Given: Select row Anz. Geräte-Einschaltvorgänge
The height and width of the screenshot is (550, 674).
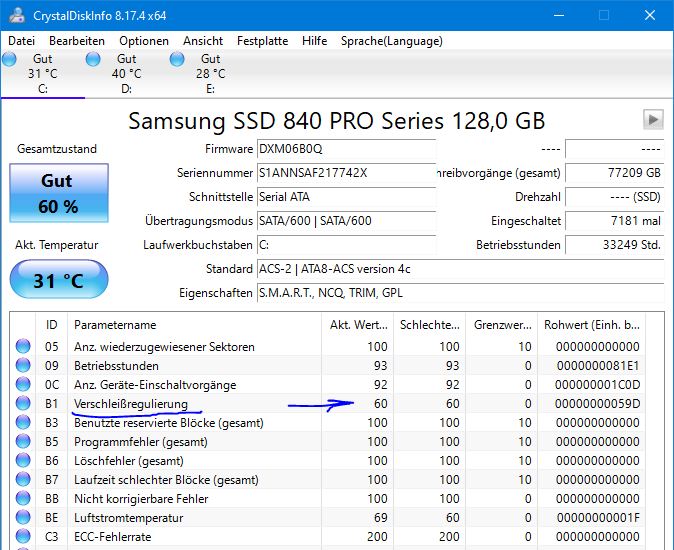Looking at the screenshot, I should 328,385.
